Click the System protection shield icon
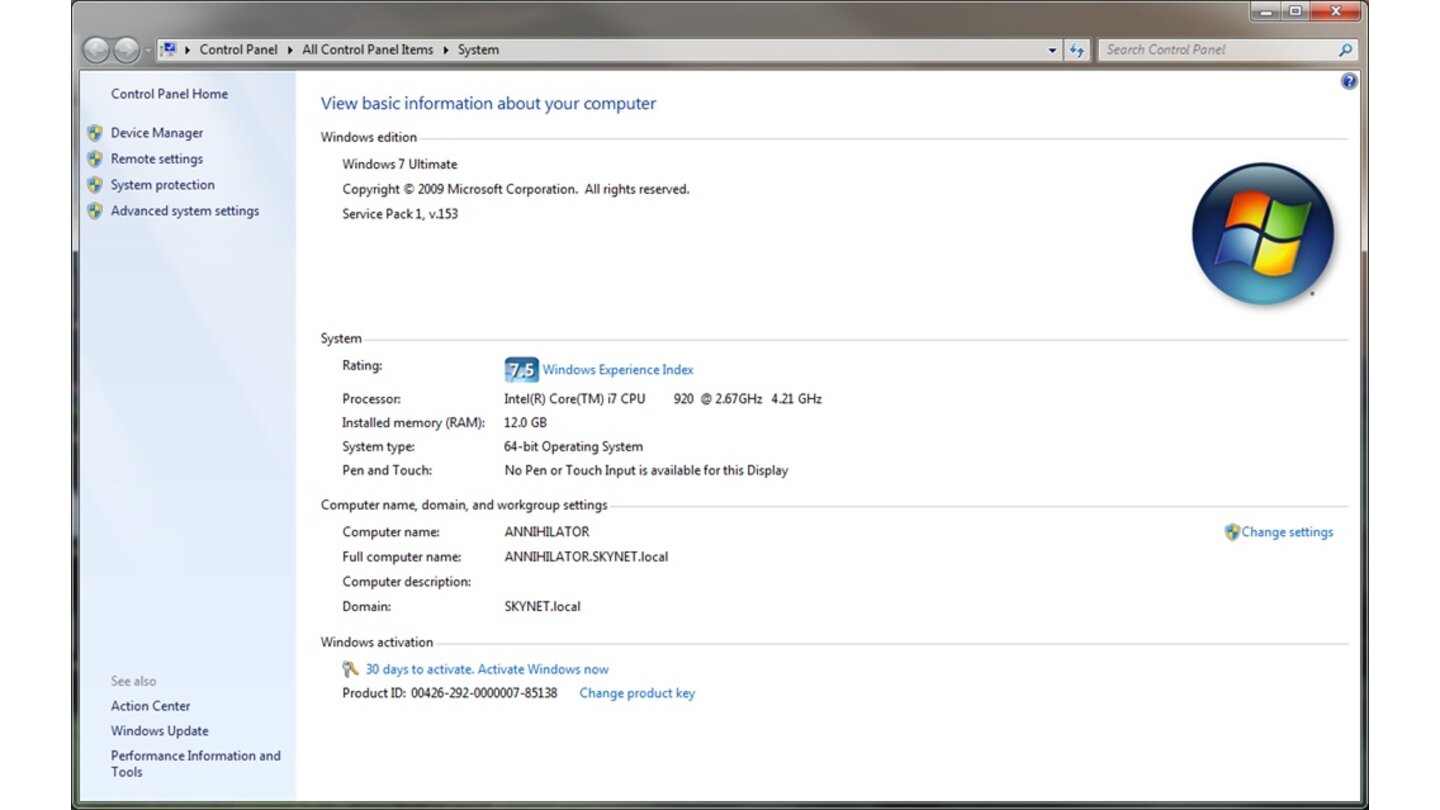The image size is (1440, 810). pos(95,185)
